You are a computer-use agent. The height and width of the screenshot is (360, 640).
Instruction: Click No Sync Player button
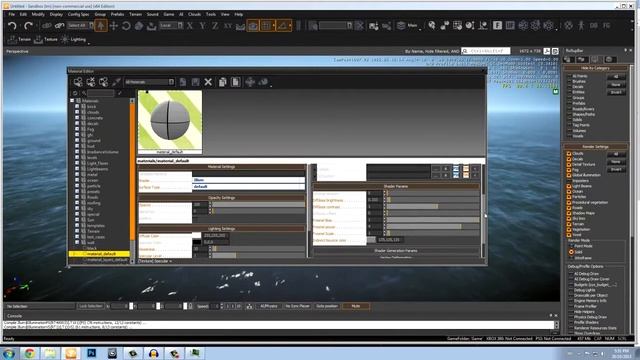tap(298, 306)
